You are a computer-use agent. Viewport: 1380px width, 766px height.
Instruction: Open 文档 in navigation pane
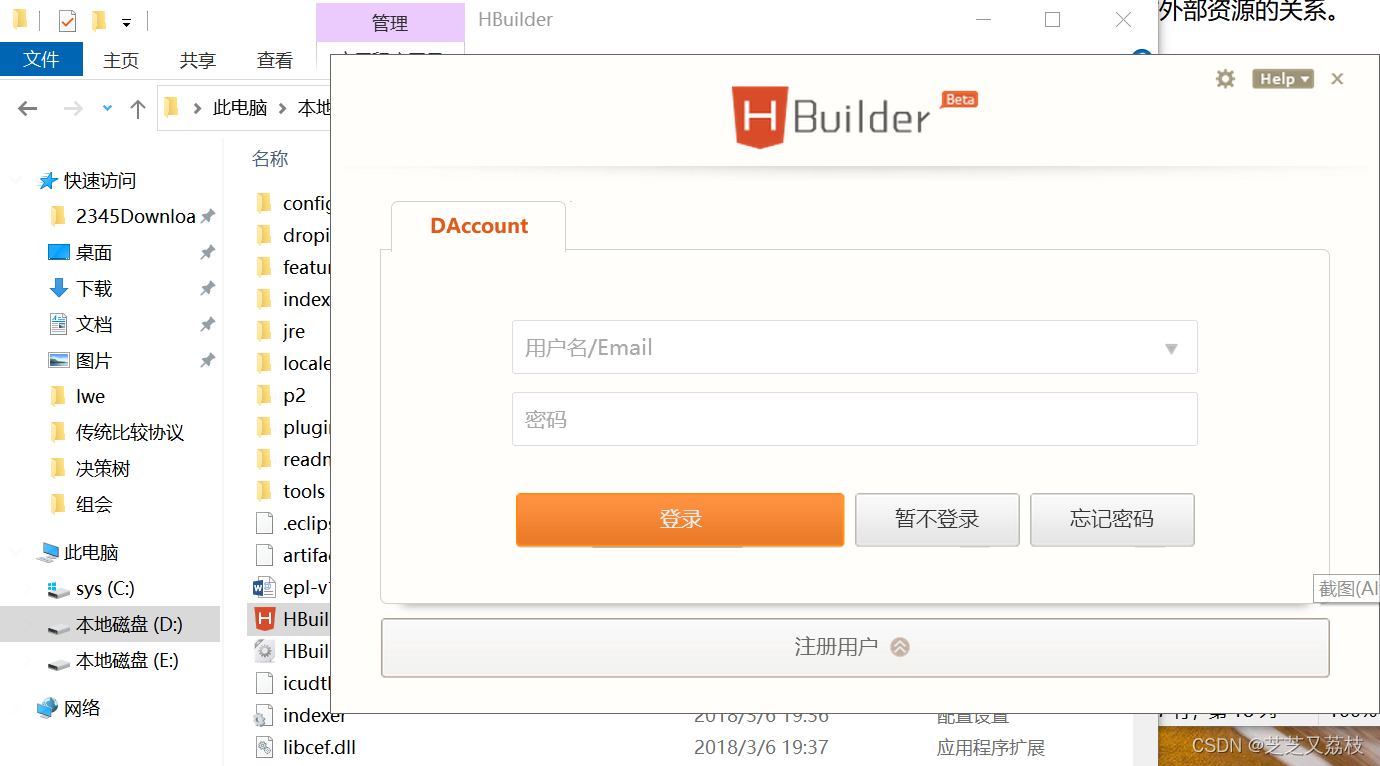[x=94, y=325]
